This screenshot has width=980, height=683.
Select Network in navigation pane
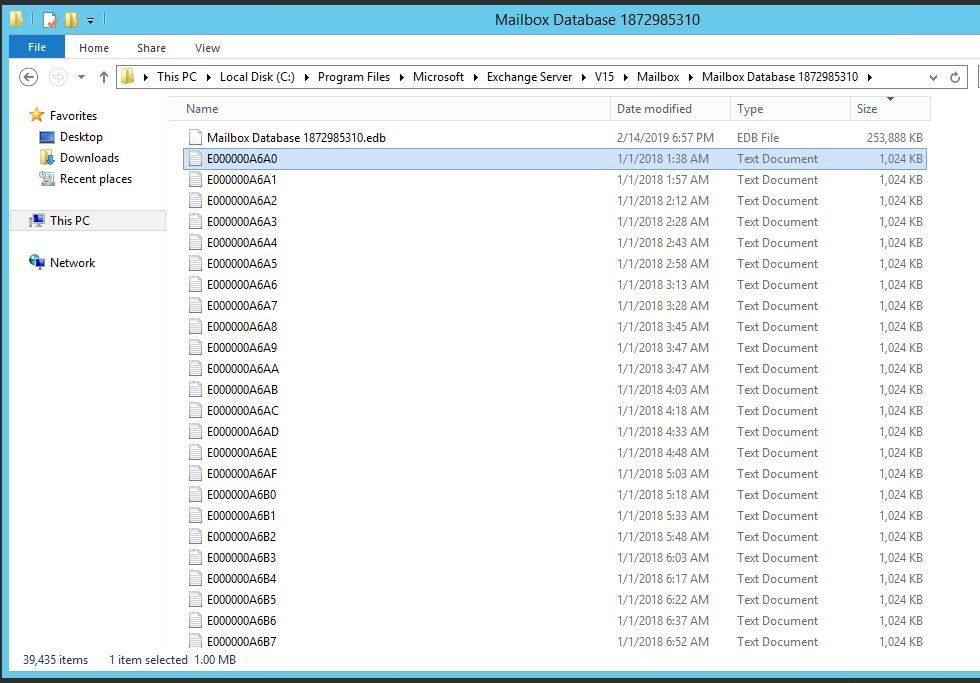pos(72,262)
